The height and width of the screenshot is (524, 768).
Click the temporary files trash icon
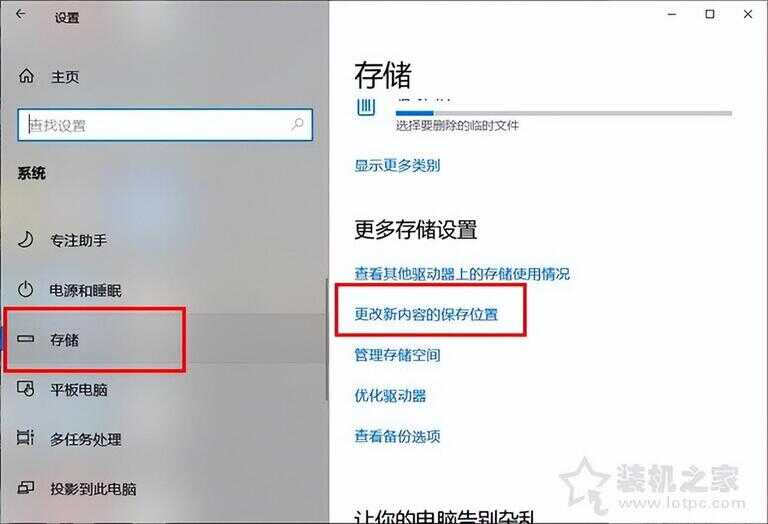pyautogui.click(x=366, y=107)
